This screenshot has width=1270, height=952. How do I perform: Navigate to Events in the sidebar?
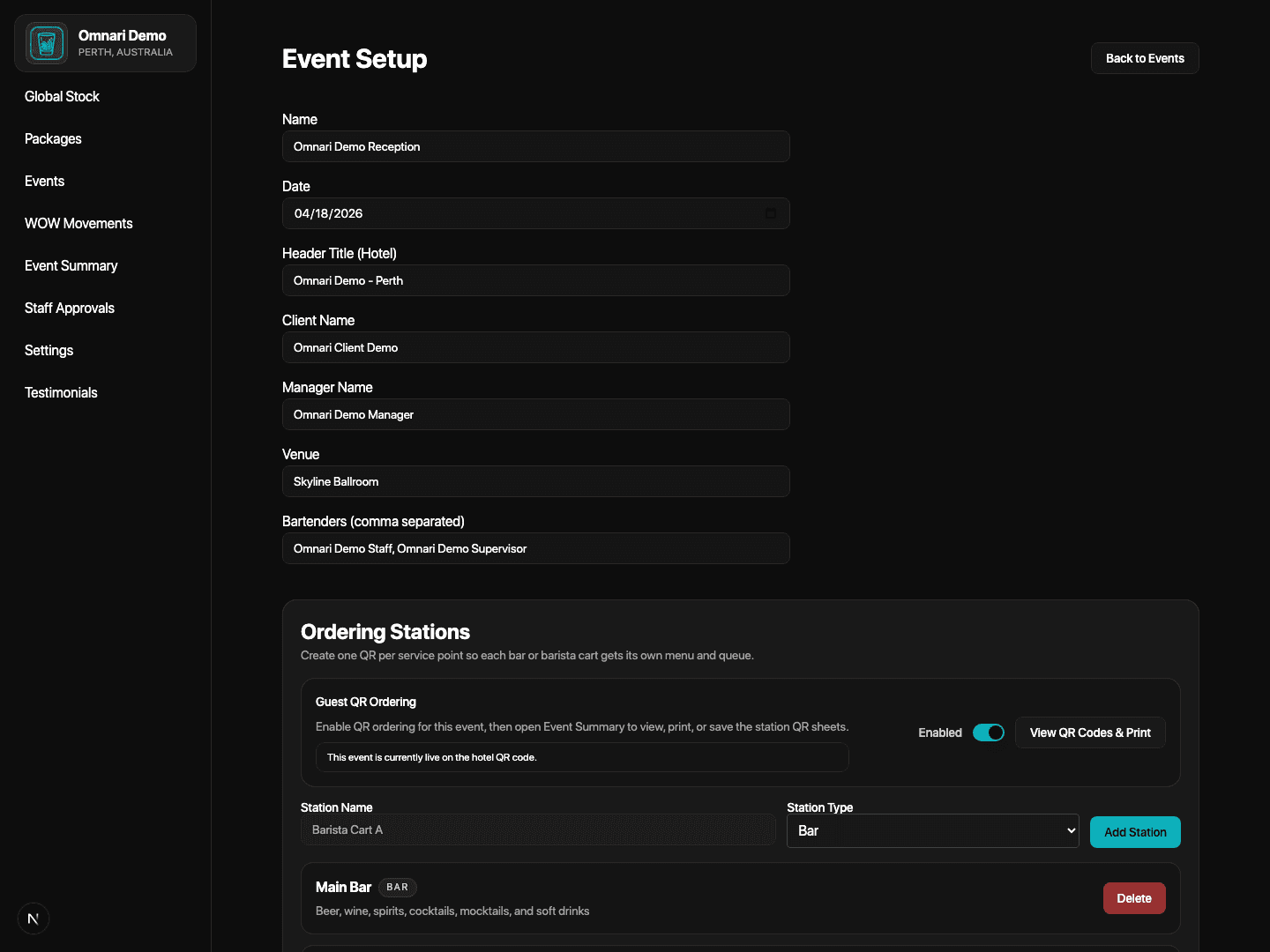(44, 181)
